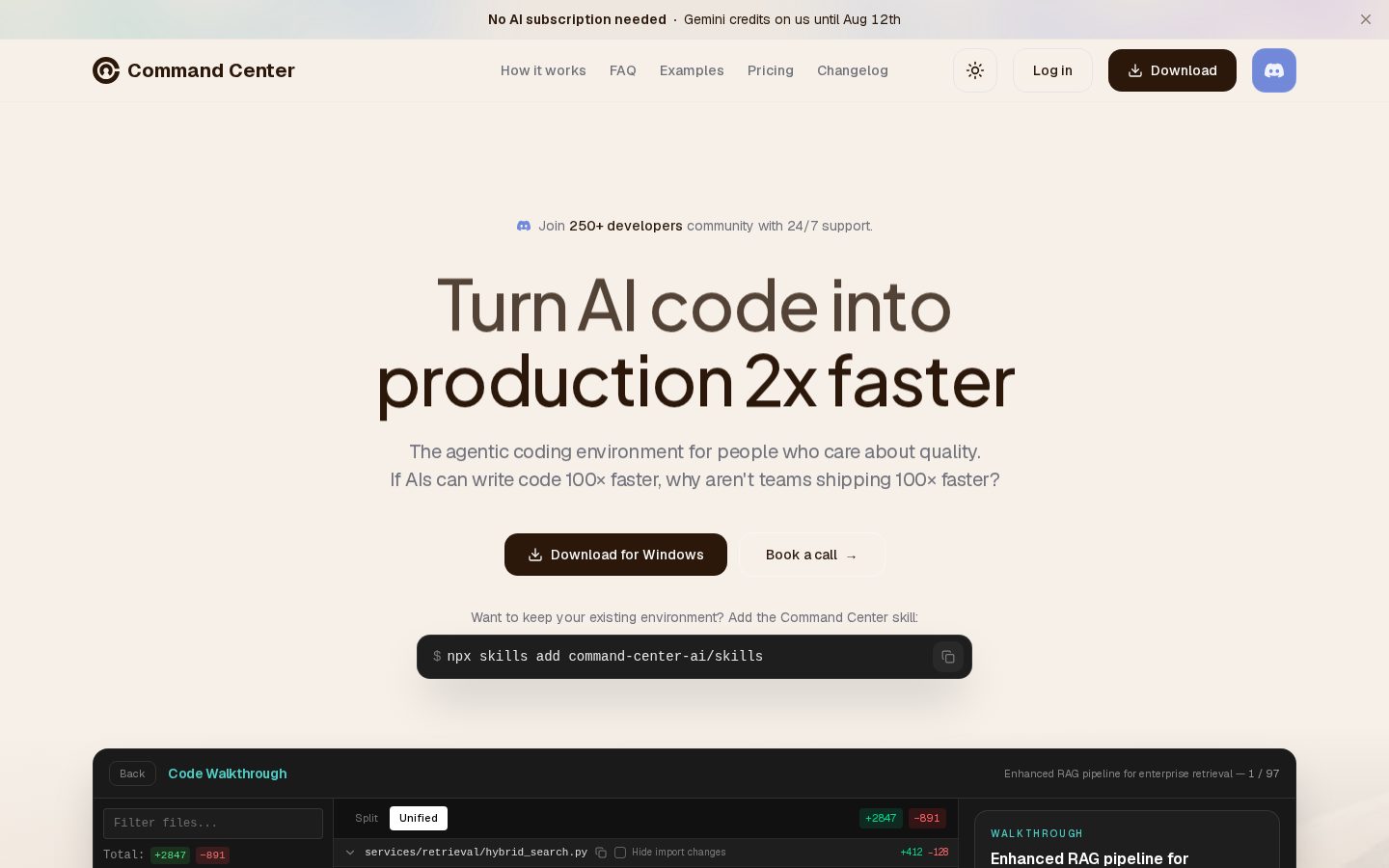Click the Book a call button
This screenshot has width=1389, height=868.
point(811,555)
